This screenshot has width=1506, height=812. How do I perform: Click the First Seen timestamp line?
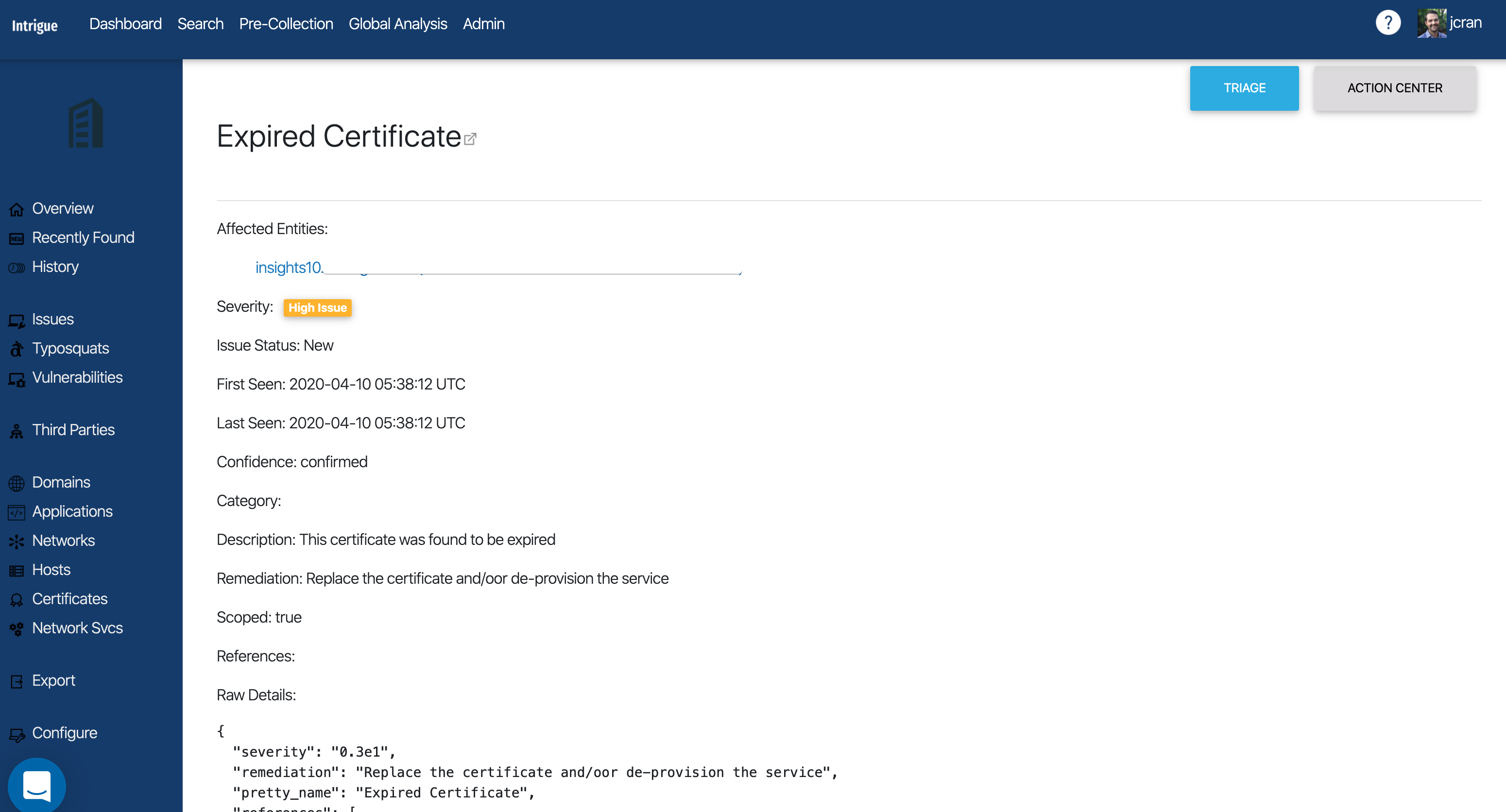pyautogui.click(x=341, y=384)
